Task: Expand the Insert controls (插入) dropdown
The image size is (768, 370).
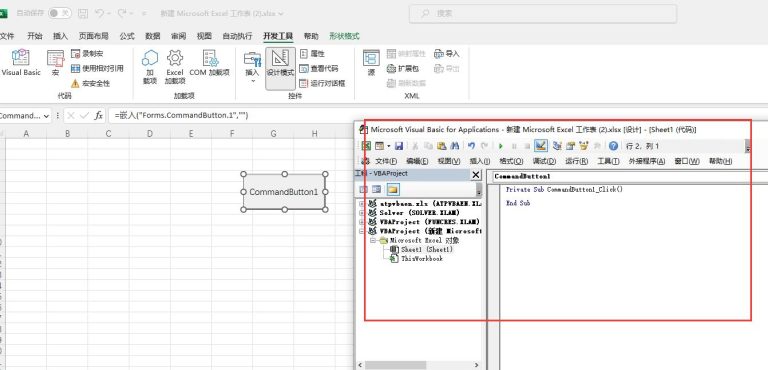Action: tap(252, 67)
